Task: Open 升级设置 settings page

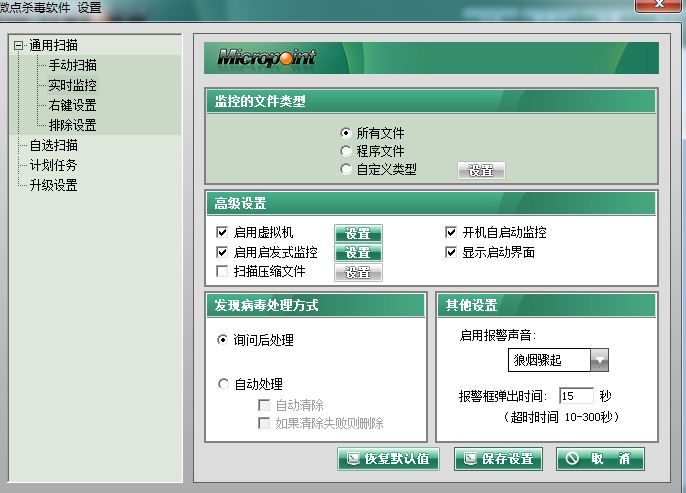Action: coord(53,185)
